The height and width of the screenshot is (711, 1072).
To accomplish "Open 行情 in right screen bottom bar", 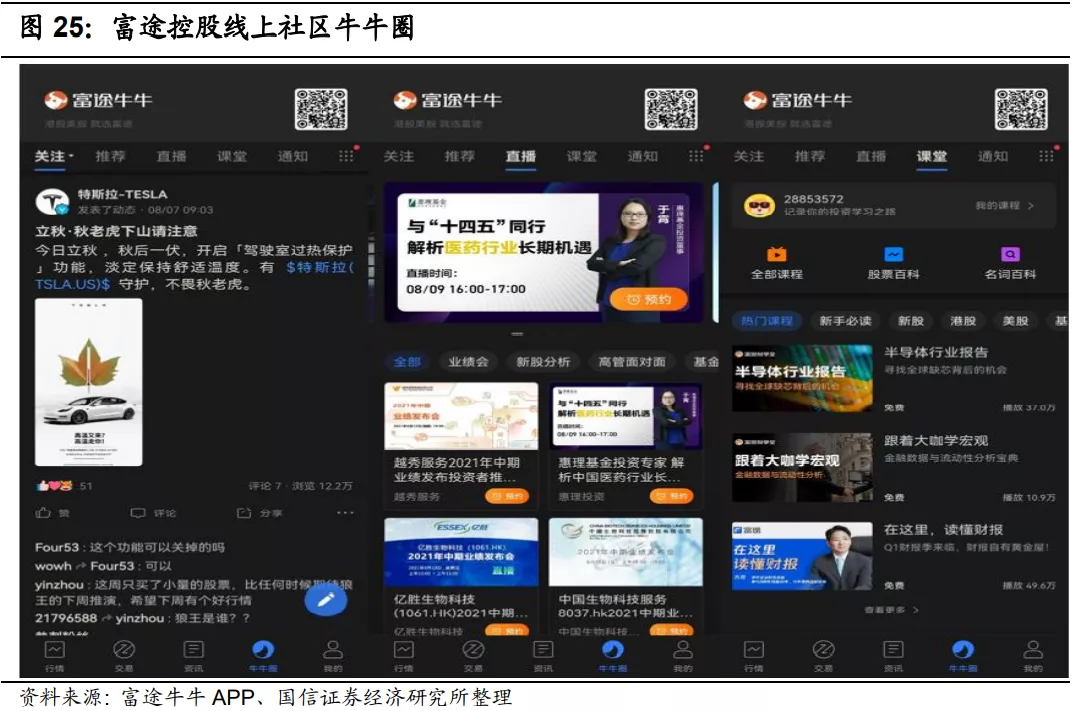I will tap(754, 656).
